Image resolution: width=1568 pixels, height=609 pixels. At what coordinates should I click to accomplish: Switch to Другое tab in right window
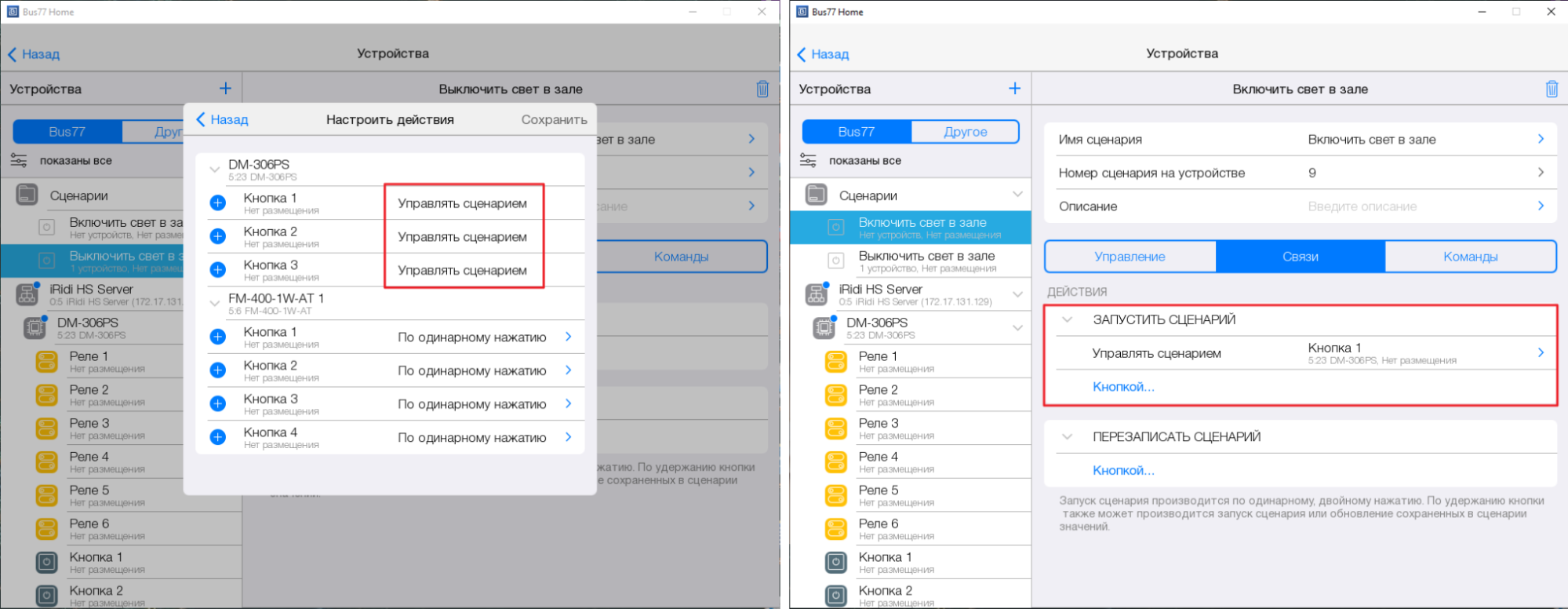tap(965, 132)
